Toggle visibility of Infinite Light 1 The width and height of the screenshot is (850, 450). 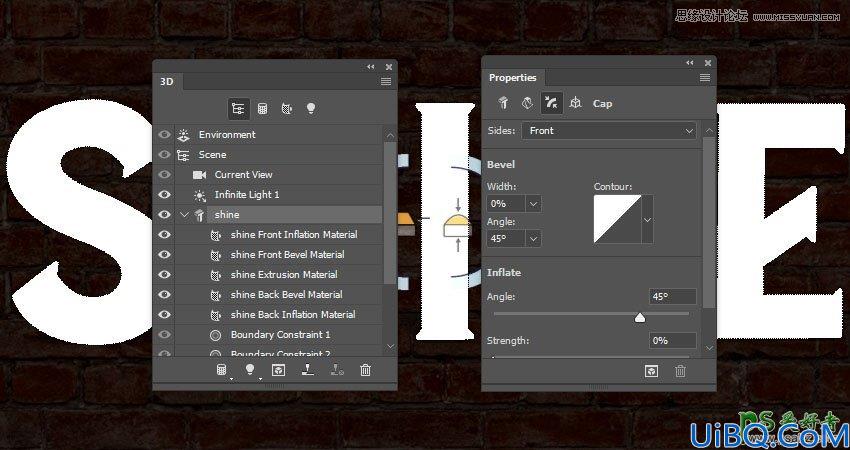pyautogui.click(x=164, y=195)
